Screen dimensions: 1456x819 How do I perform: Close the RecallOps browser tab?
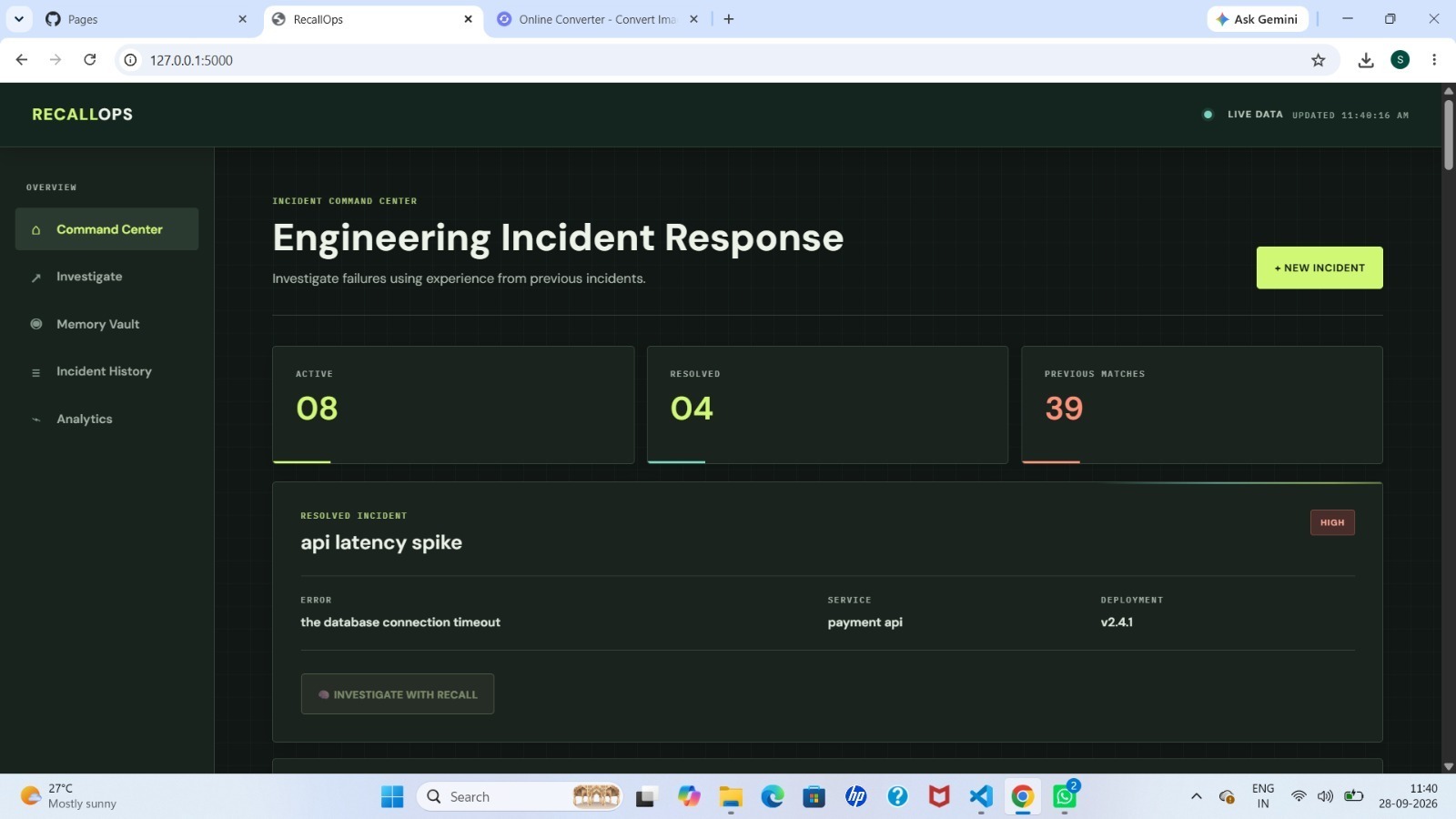click(468, 19)
